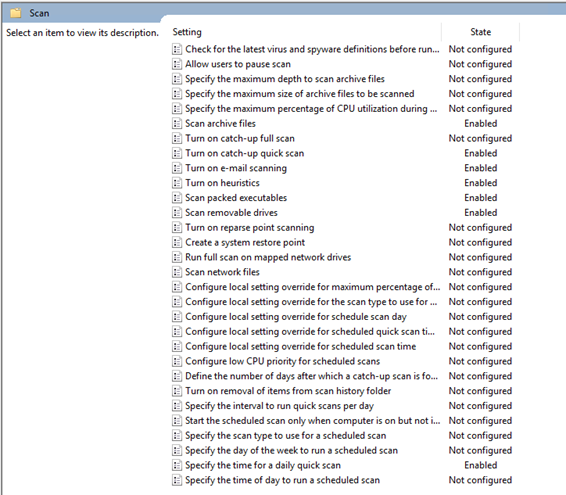Select icon for Turn on e-mail scanning
Image resolution: width=566 pixels, height=495 pixels.
click(177, 168)
